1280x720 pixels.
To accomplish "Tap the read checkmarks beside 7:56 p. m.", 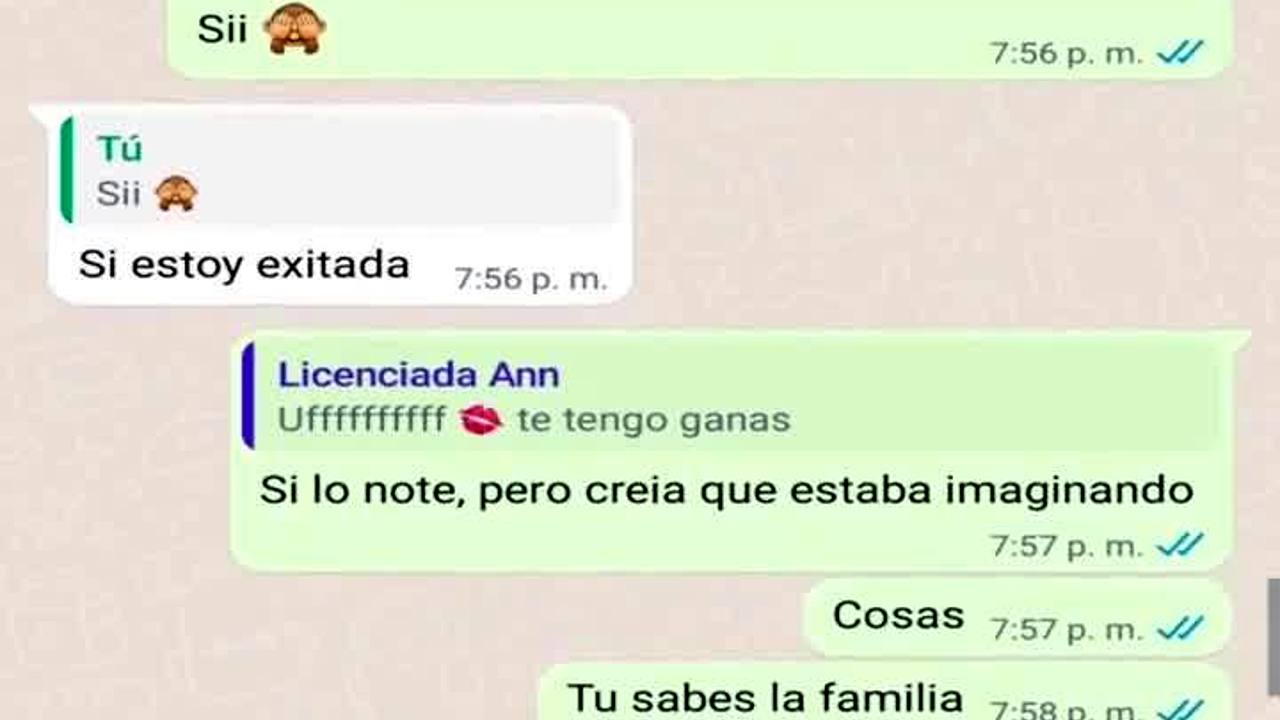I will [x=1180, y=53].
